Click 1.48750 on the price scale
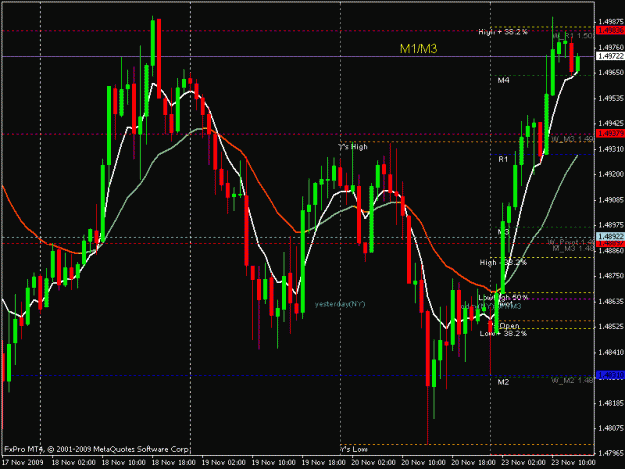Image resolution: width=625 pixels, height=469 pixels. point(611,276)
